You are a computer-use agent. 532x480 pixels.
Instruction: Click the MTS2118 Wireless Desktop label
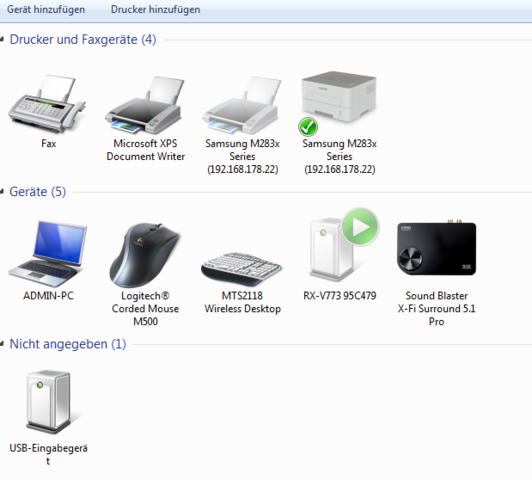243,302
